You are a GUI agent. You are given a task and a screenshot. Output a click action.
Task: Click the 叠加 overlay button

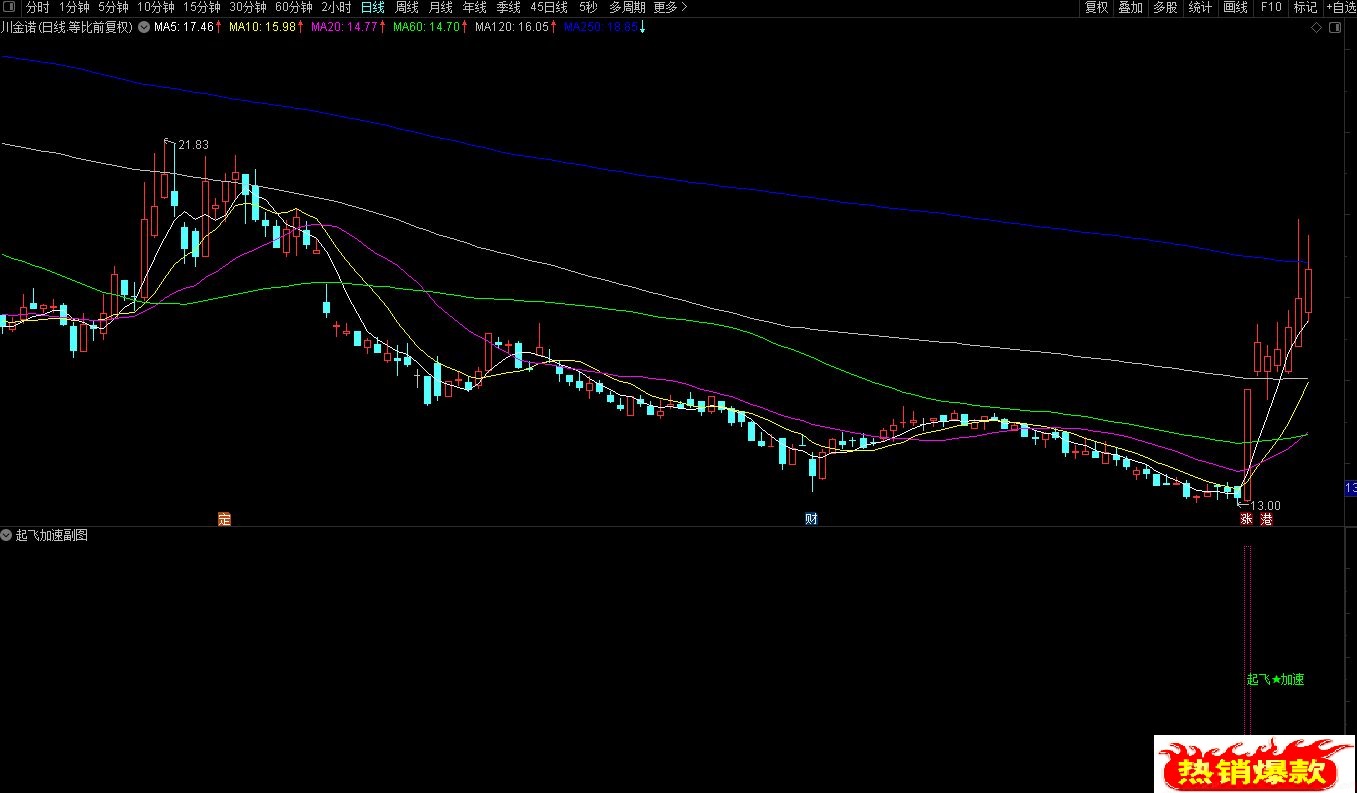pyautogui.click(x=1130, y=7)
